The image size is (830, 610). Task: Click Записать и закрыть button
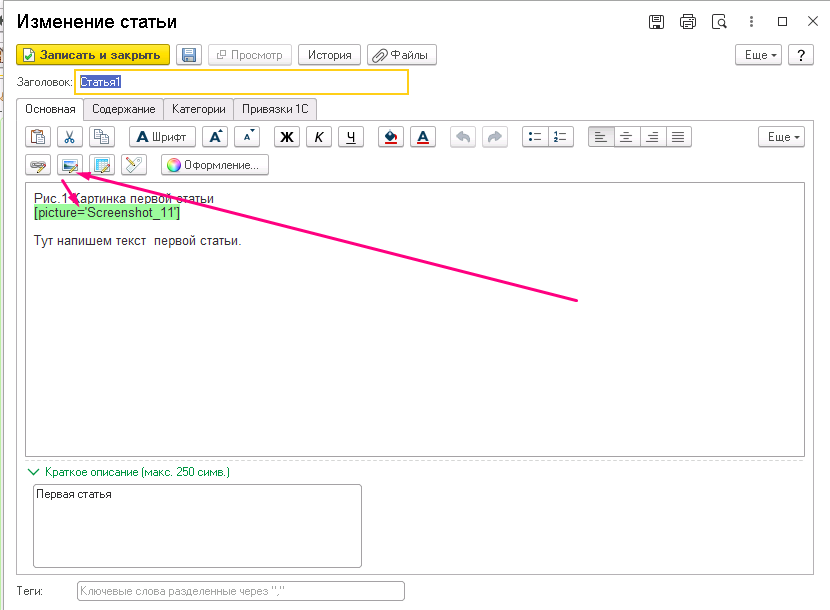[x=93, y=55]
